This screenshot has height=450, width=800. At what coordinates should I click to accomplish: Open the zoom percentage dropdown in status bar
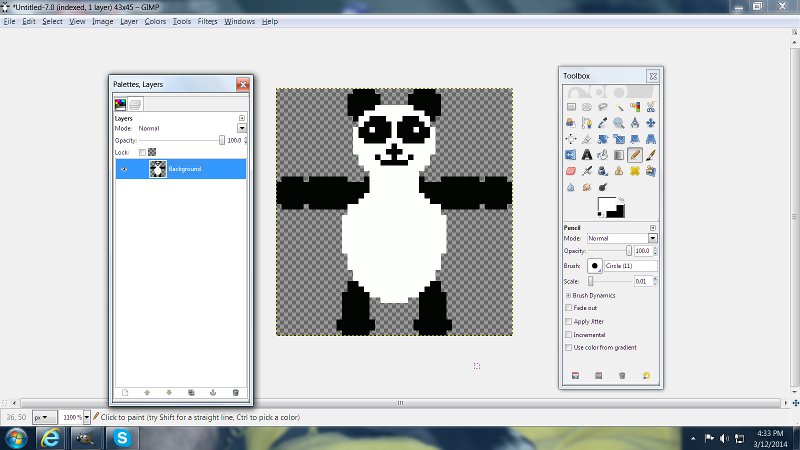(x=86, y=416)
